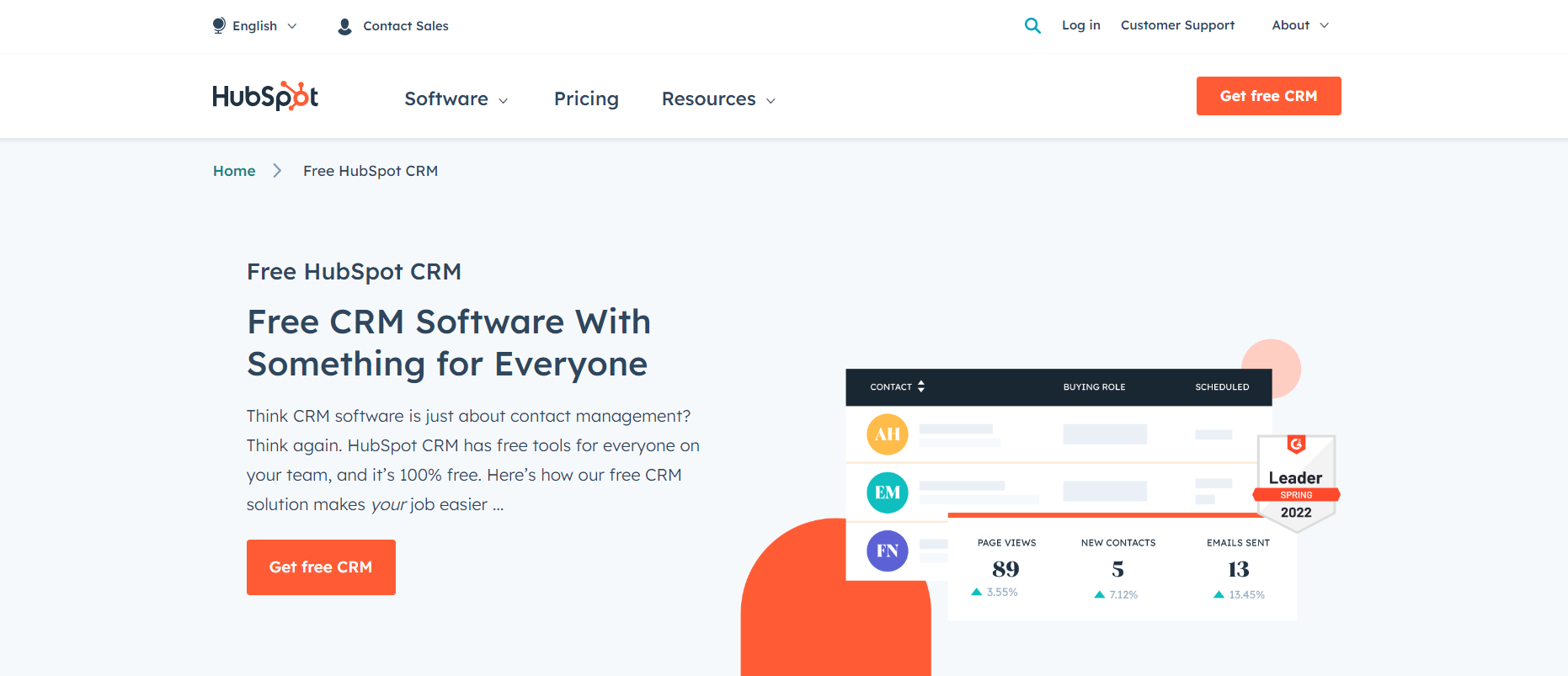Click the heading Free CRM Software With Something for Everyone
This screenshot has height=676, width=1568.
click(x=448, y=343)
